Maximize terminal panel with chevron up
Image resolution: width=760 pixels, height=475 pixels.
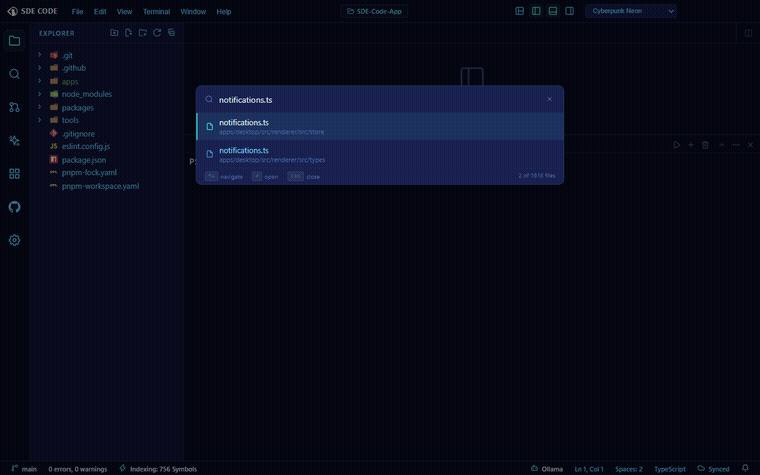[x=722, y=145]
